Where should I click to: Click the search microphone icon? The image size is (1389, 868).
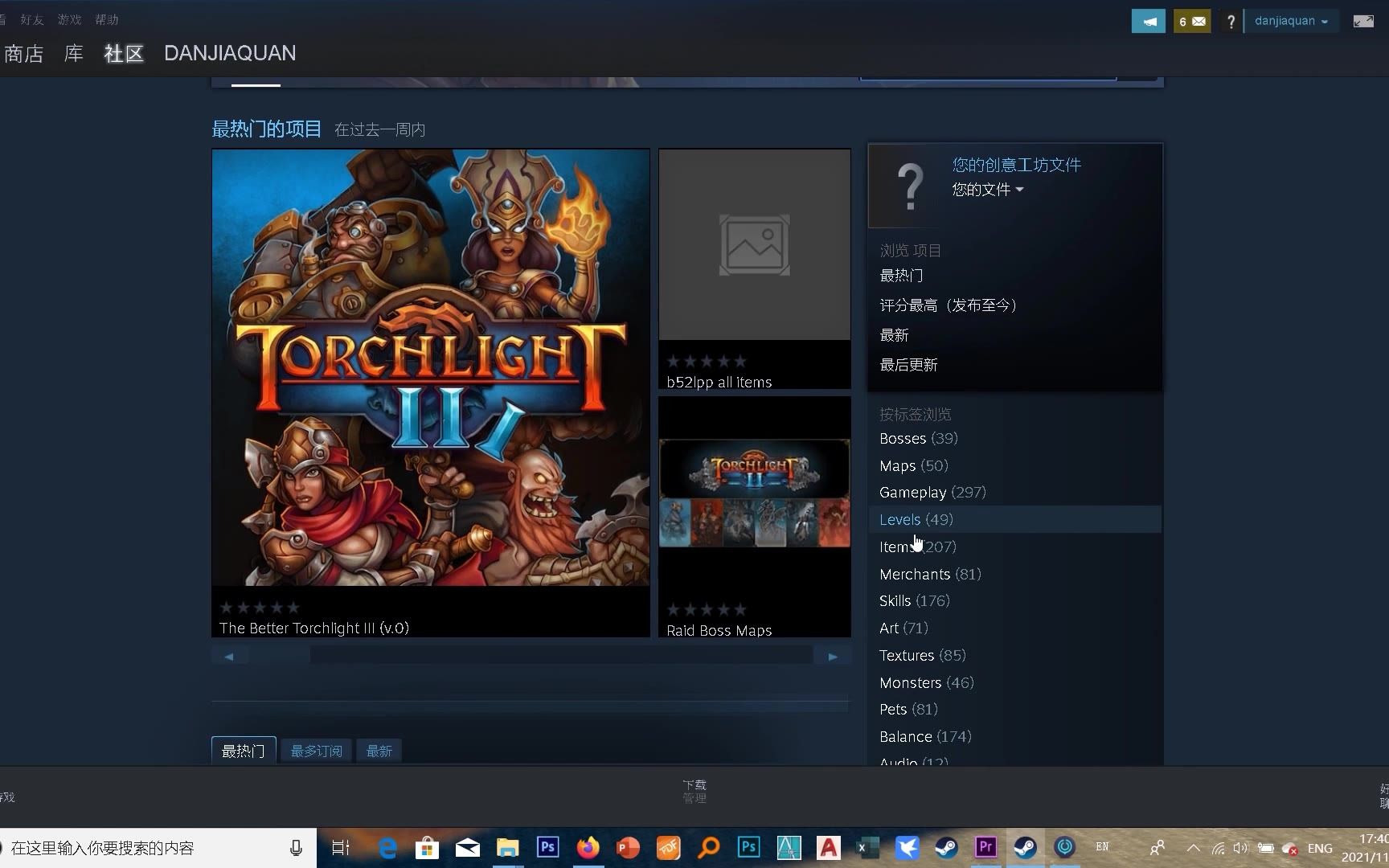coord(296,848)
